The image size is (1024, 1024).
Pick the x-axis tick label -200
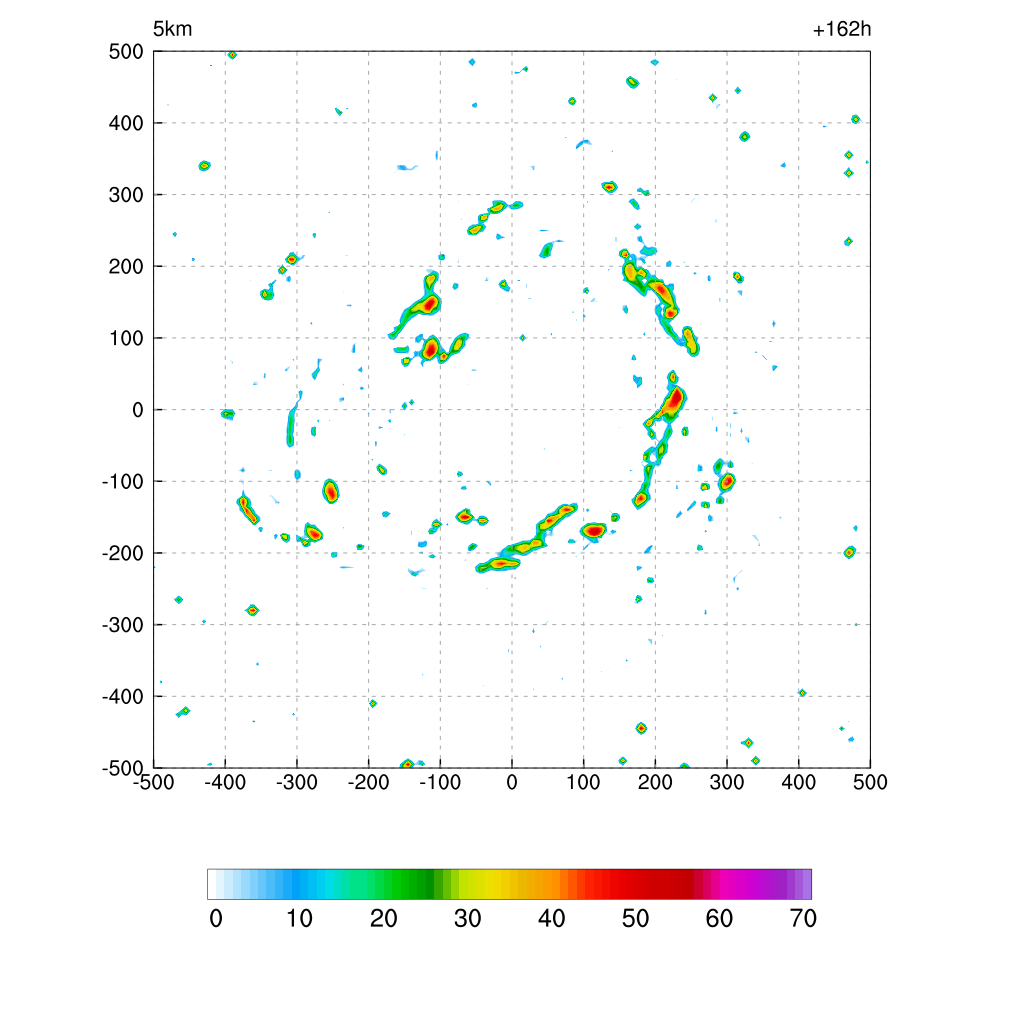[x=368, y=782]
